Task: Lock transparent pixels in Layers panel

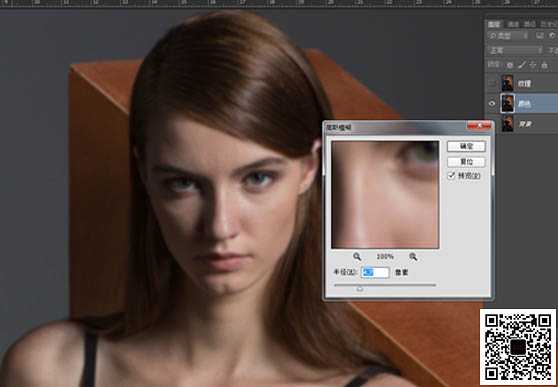Action: [x=510, y=65]
